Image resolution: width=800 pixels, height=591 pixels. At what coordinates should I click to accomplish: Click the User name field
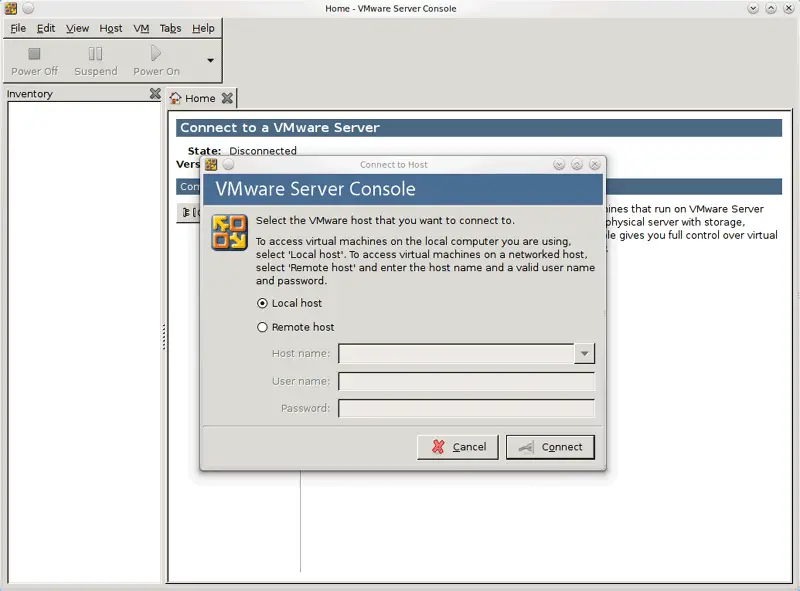click(466, 381)
